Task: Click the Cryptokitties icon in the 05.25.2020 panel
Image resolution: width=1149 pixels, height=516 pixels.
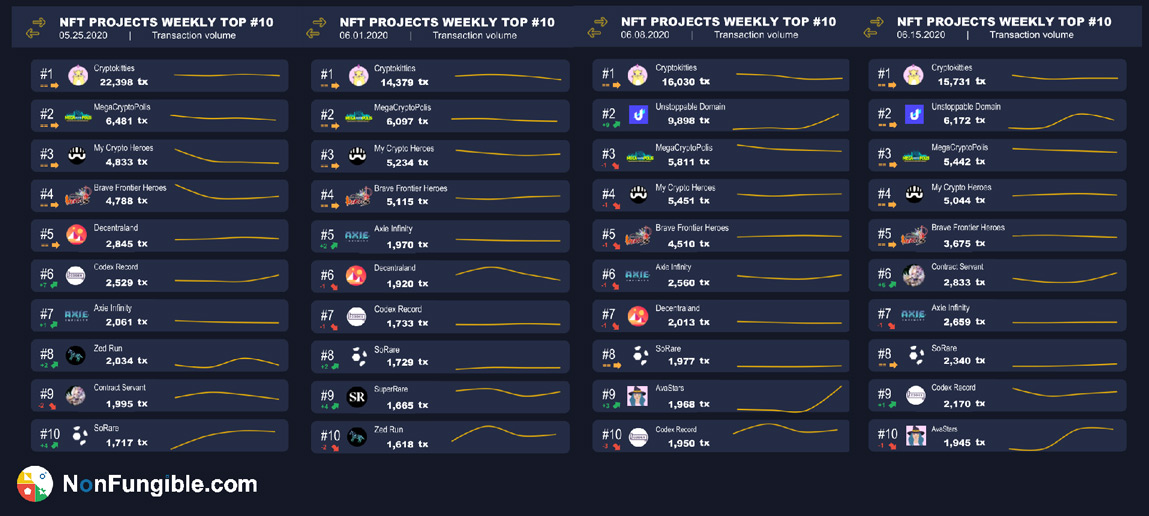Action: tap(78, 75)
